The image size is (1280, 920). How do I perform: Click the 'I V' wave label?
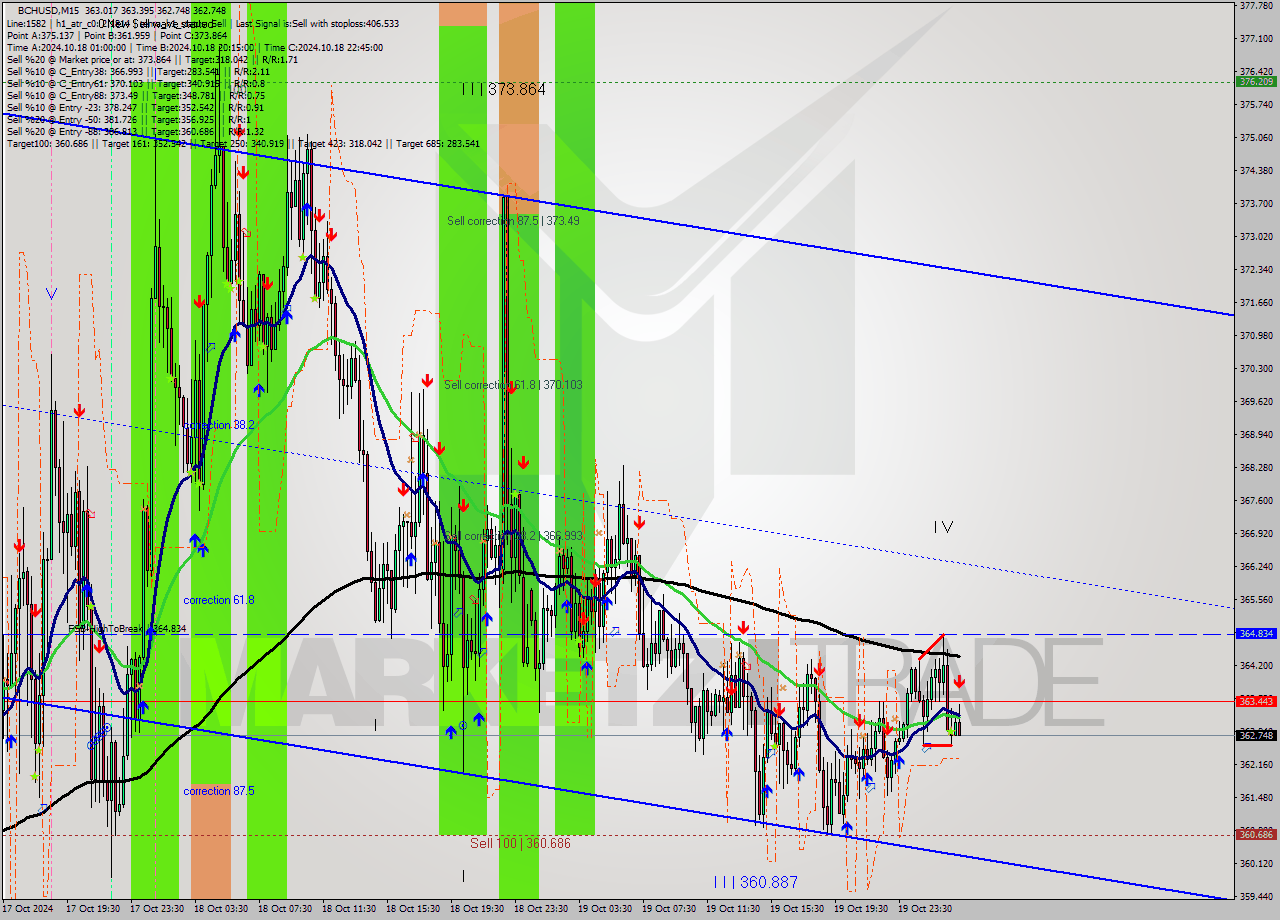click(942, 527)
